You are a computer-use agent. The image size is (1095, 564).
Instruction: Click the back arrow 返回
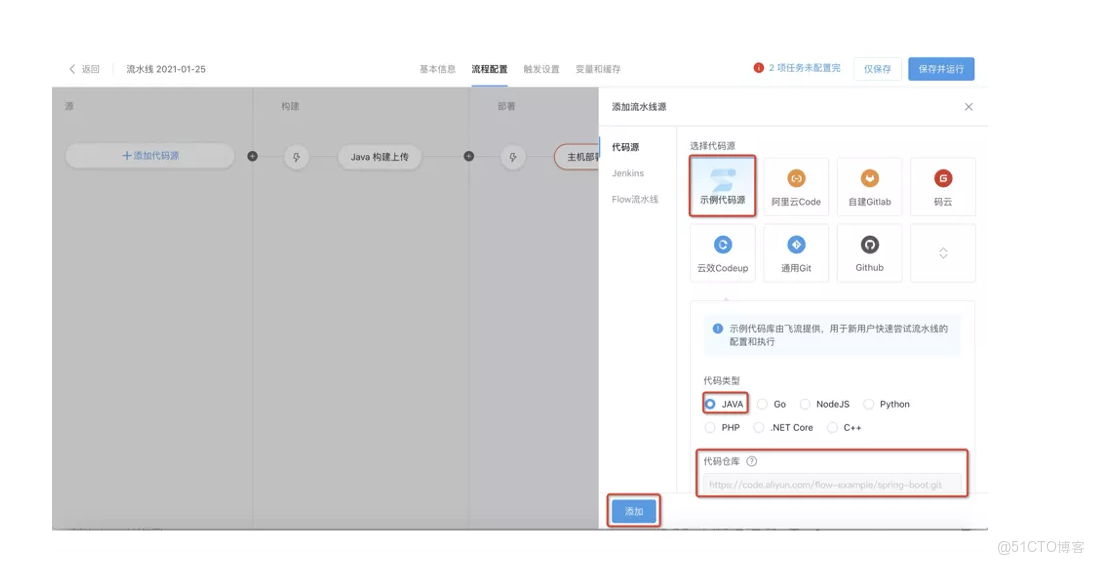click(84, 69)
